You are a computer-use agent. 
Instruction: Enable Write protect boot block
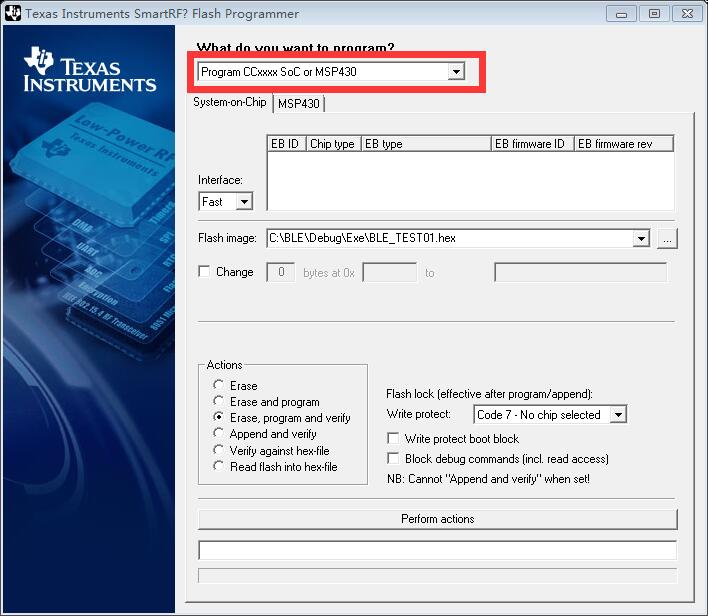pos(393,439)
